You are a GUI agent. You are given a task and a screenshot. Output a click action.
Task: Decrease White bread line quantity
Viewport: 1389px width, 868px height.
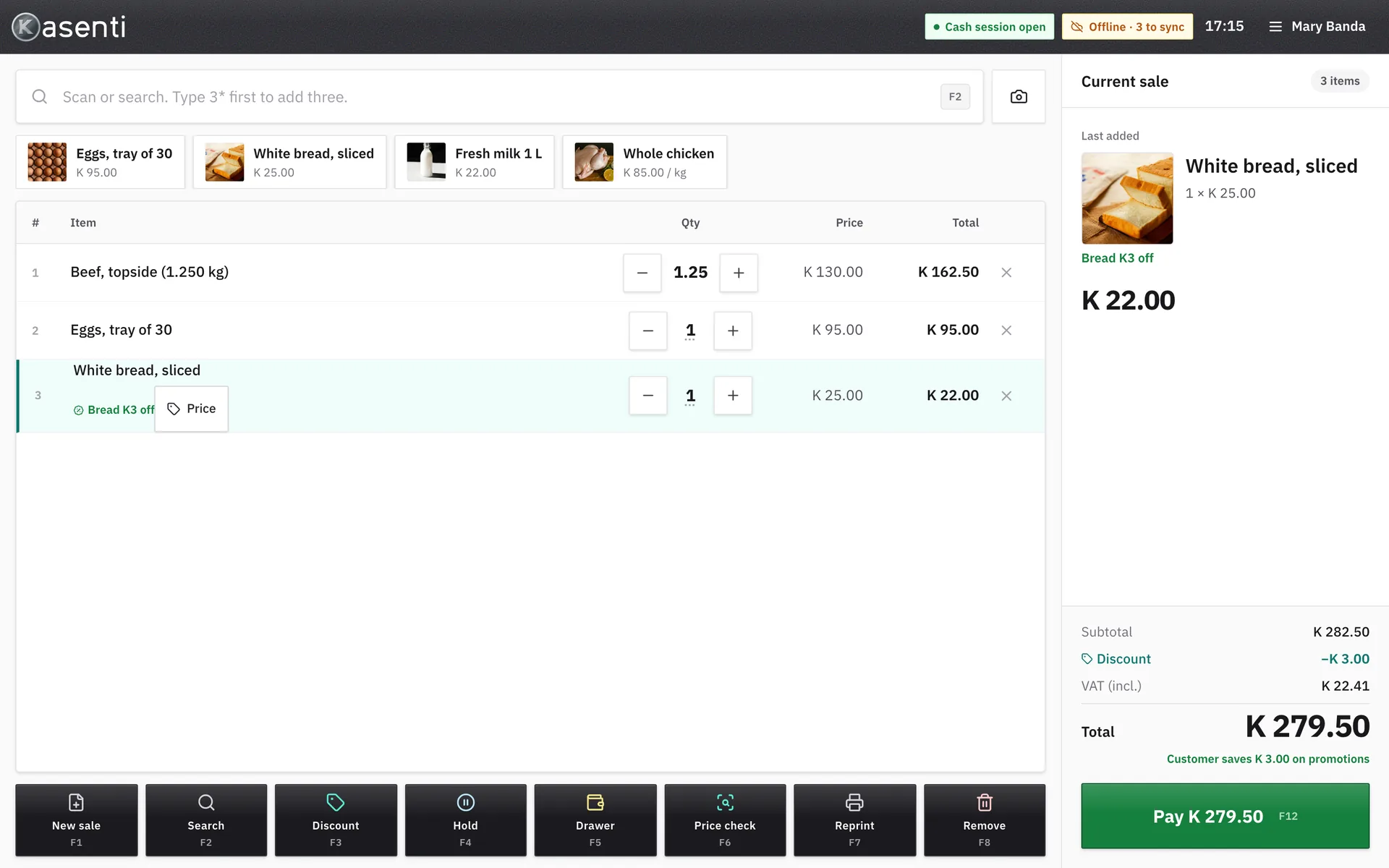(x=648, y=396)
